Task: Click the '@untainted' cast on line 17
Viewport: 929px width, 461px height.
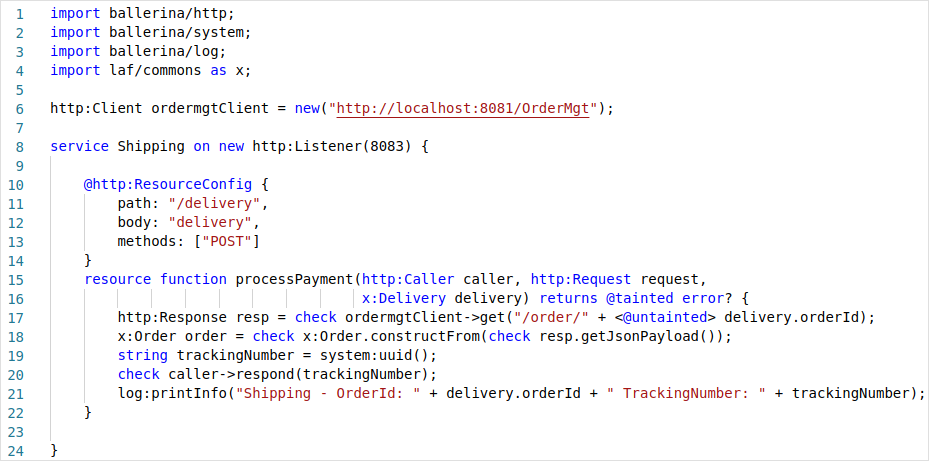Action: [665, 317]
